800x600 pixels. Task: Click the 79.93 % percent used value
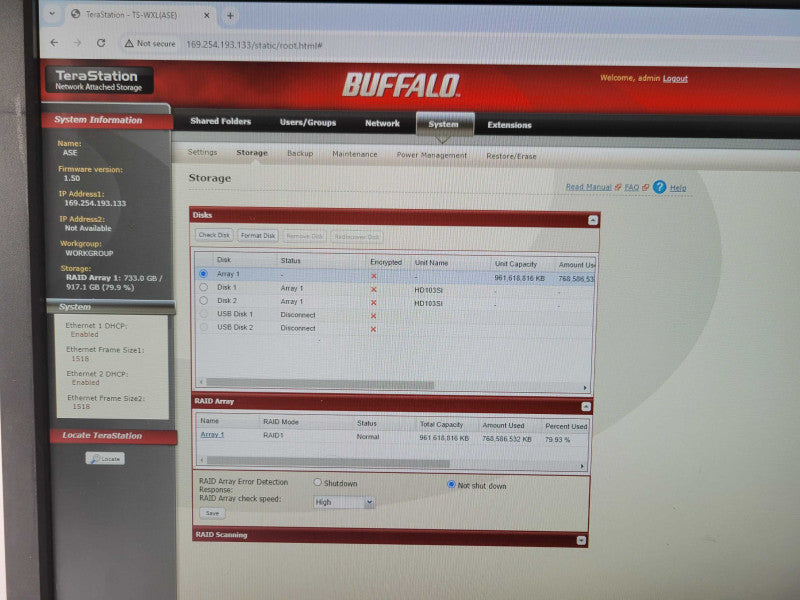557,439
